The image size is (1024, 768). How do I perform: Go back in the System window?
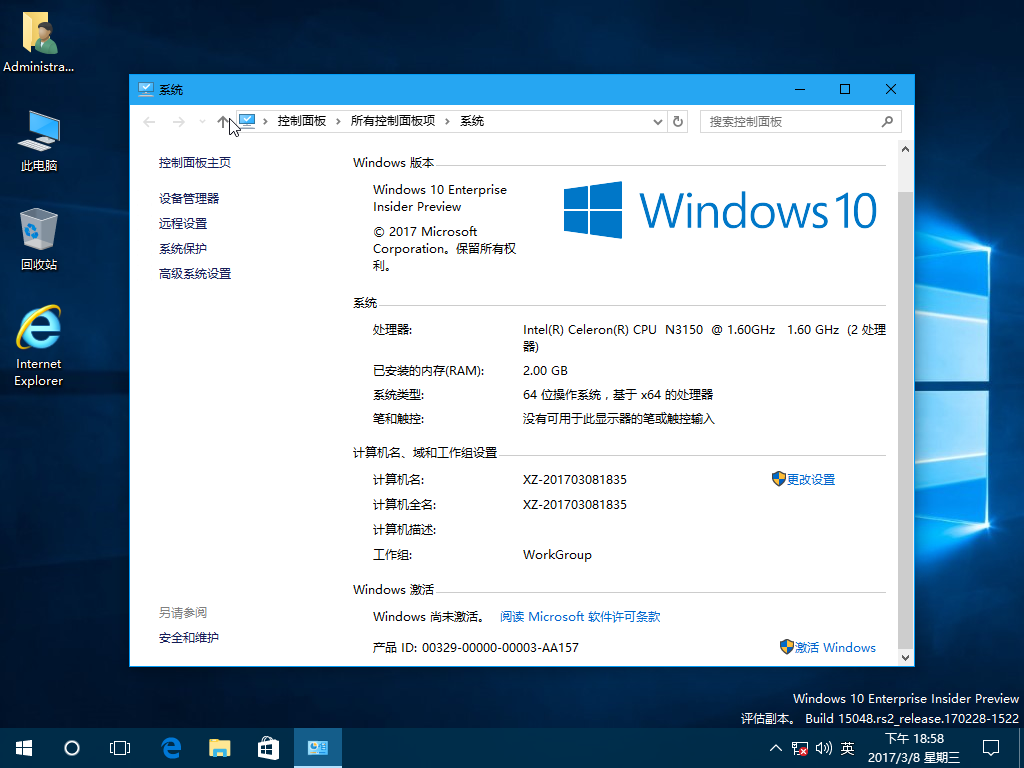click(x=149, y=121)
